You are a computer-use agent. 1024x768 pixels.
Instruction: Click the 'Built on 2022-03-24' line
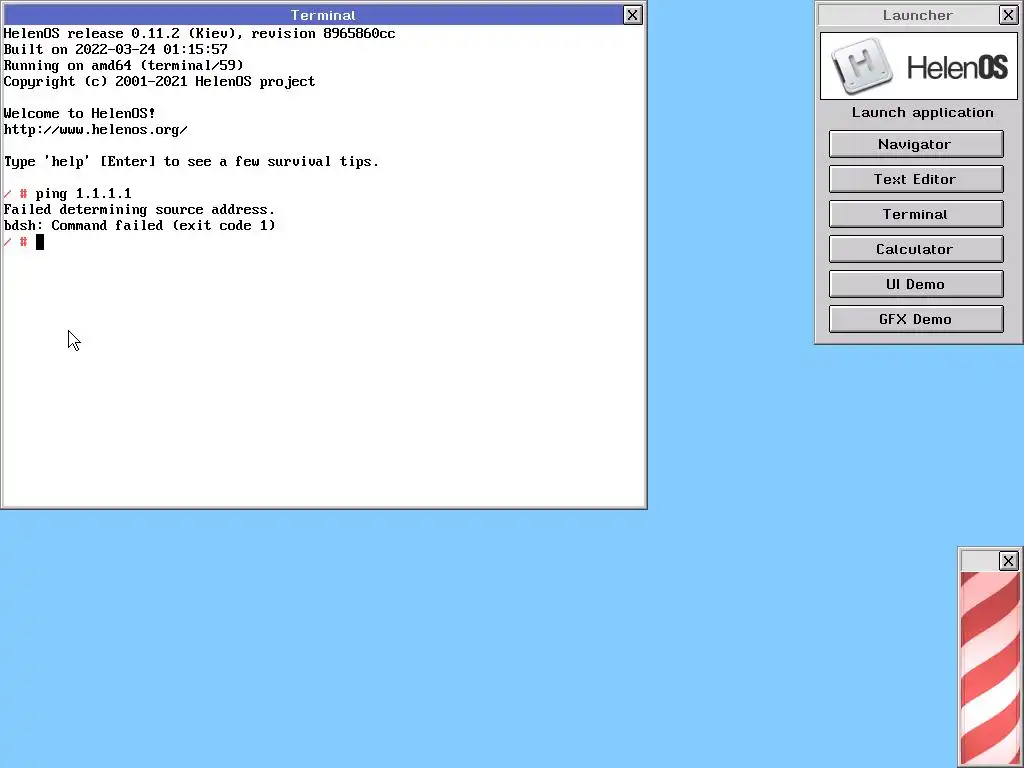pos(116,49)
